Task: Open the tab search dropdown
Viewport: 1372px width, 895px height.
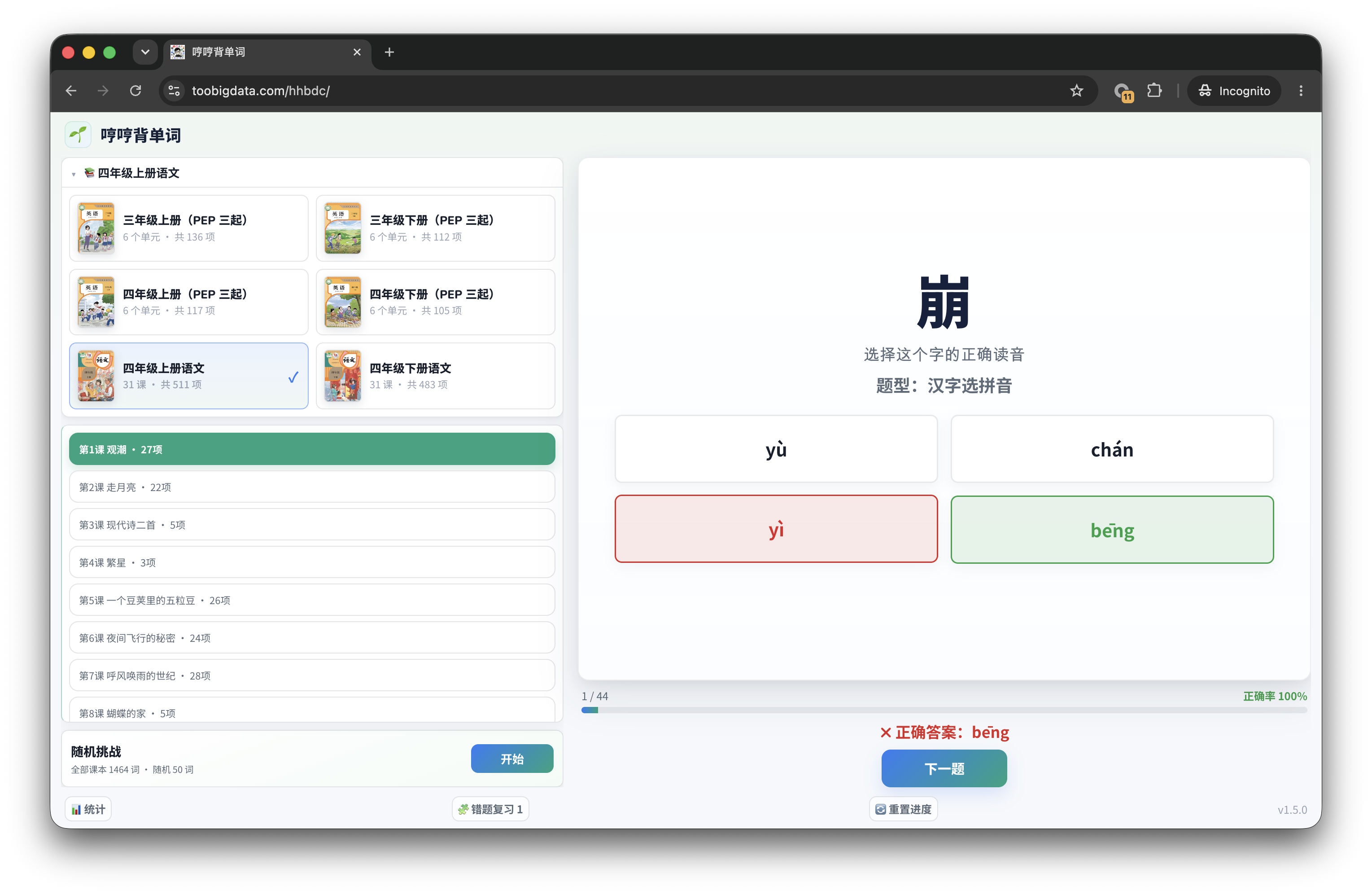Action: (x=145, y=52)
